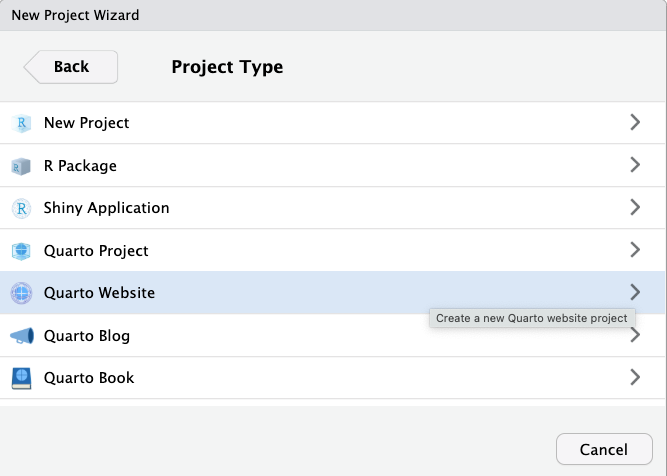The image size is (667, 476).
Task: Select the New Project label
Action: click(x=86, y=123)
